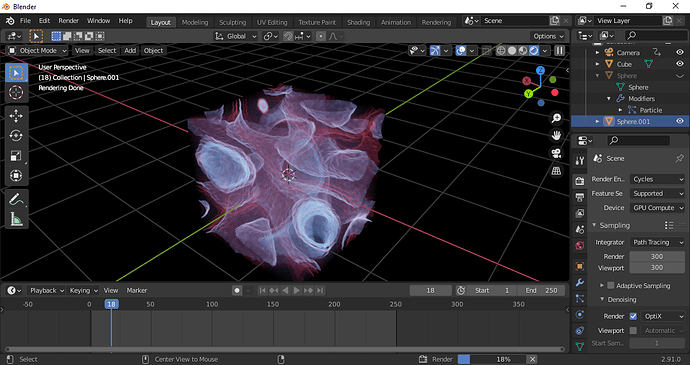The height and width of the screenshot is (365, 690).
Task: Switch to the Shading workspace tab
Action: [x=358, y=22]
